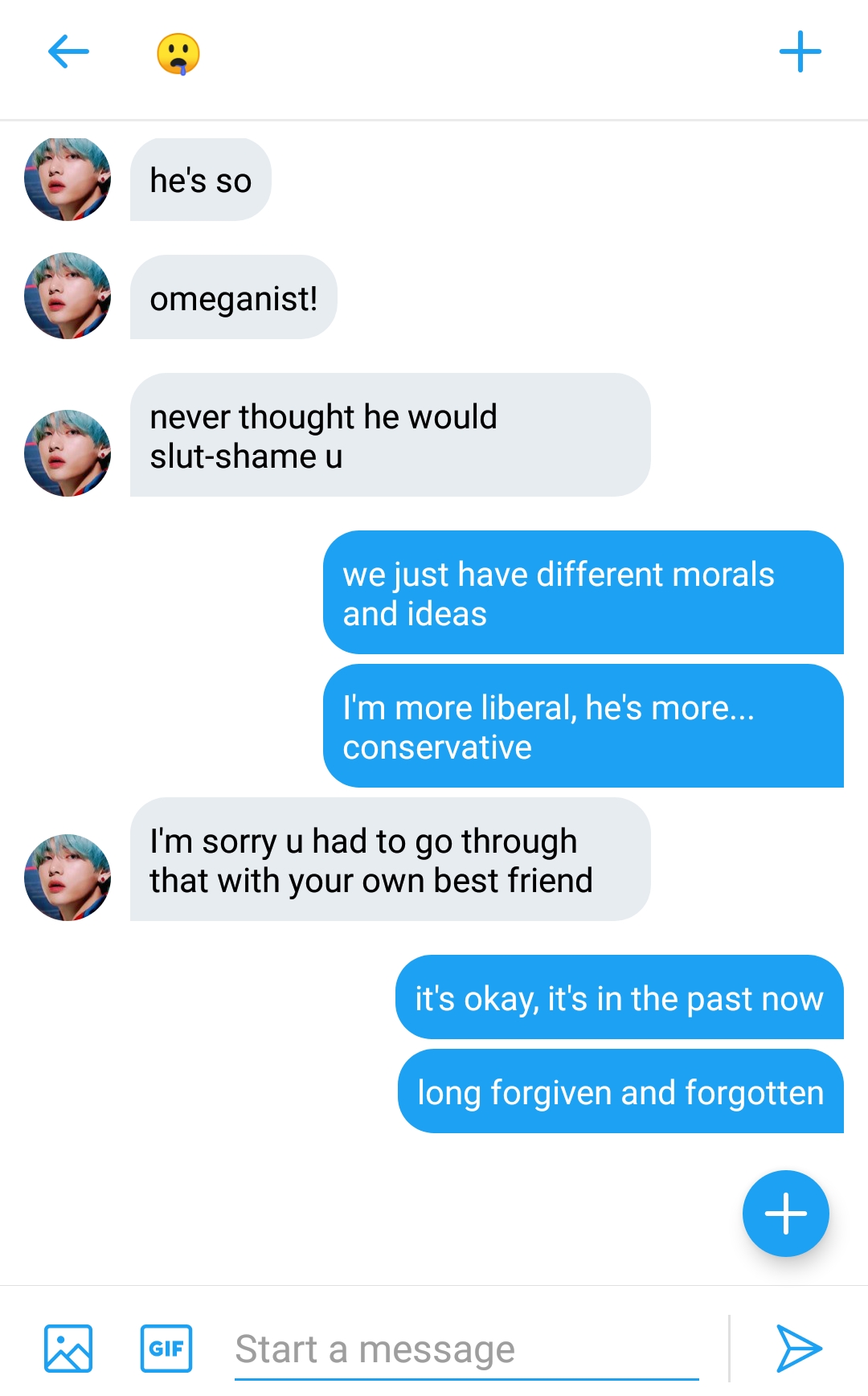The width and height of the screenshot is (868, 1396).
Task: Tap "never thought he would" message bubble
Action: click(391, 435)
